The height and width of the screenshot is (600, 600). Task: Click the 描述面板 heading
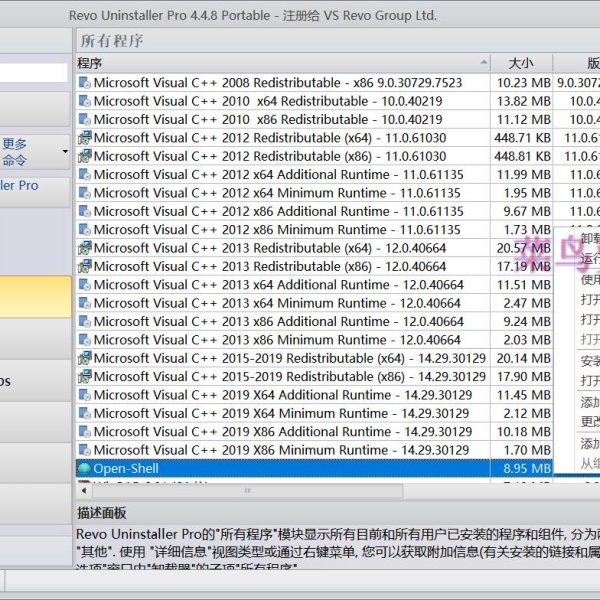point(102,513)
